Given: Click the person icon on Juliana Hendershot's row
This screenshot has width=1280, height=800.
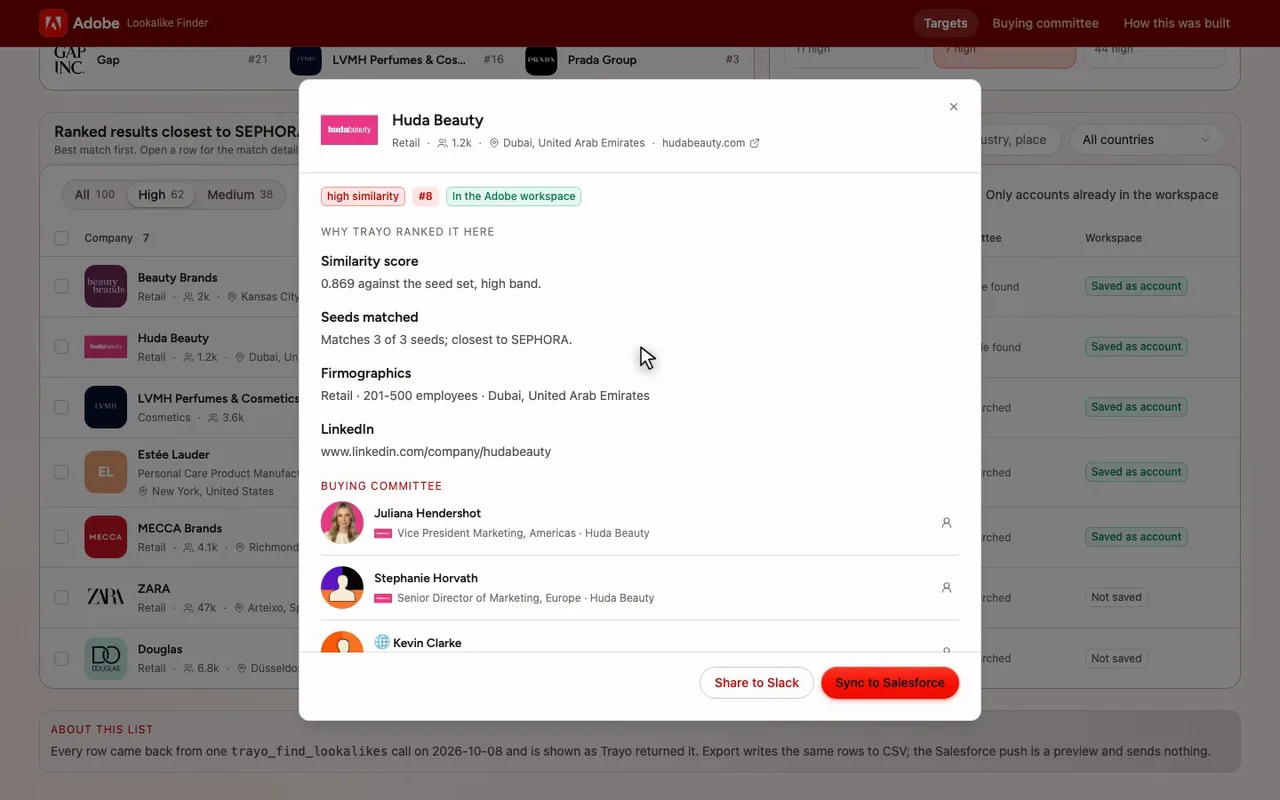Looking at the screenshot, I should point(946,523).
